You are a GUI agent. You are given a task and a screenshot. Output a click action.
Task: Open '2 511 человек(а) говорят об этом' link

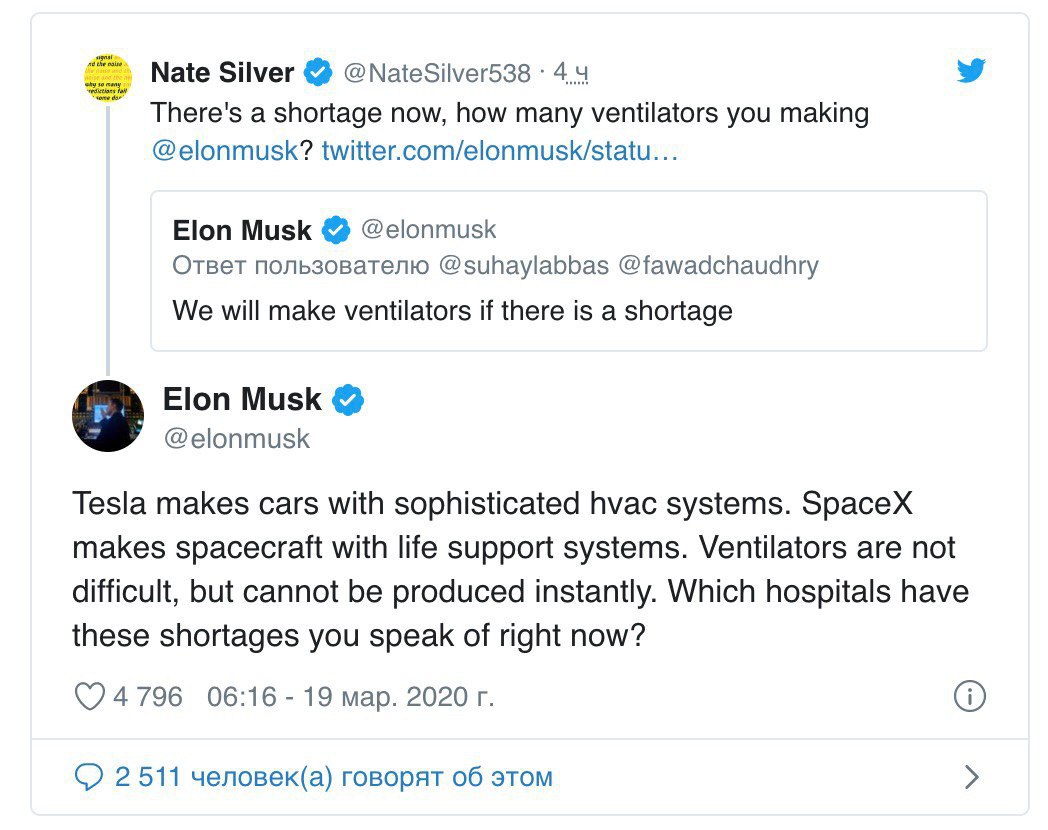[x=334, y=777]
